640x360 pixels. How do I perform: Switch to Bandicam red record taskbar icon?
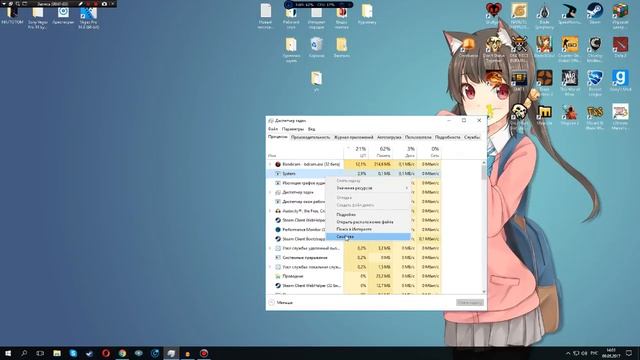tap(204, 353)
